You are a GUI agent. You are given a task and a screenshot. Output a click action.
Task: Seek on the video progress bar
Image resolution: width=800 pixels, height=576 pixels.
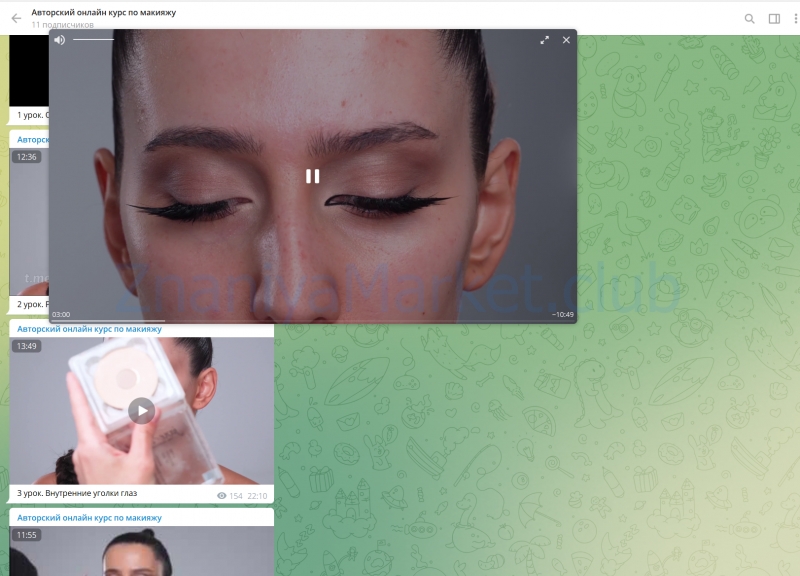(x=300, y=321)
